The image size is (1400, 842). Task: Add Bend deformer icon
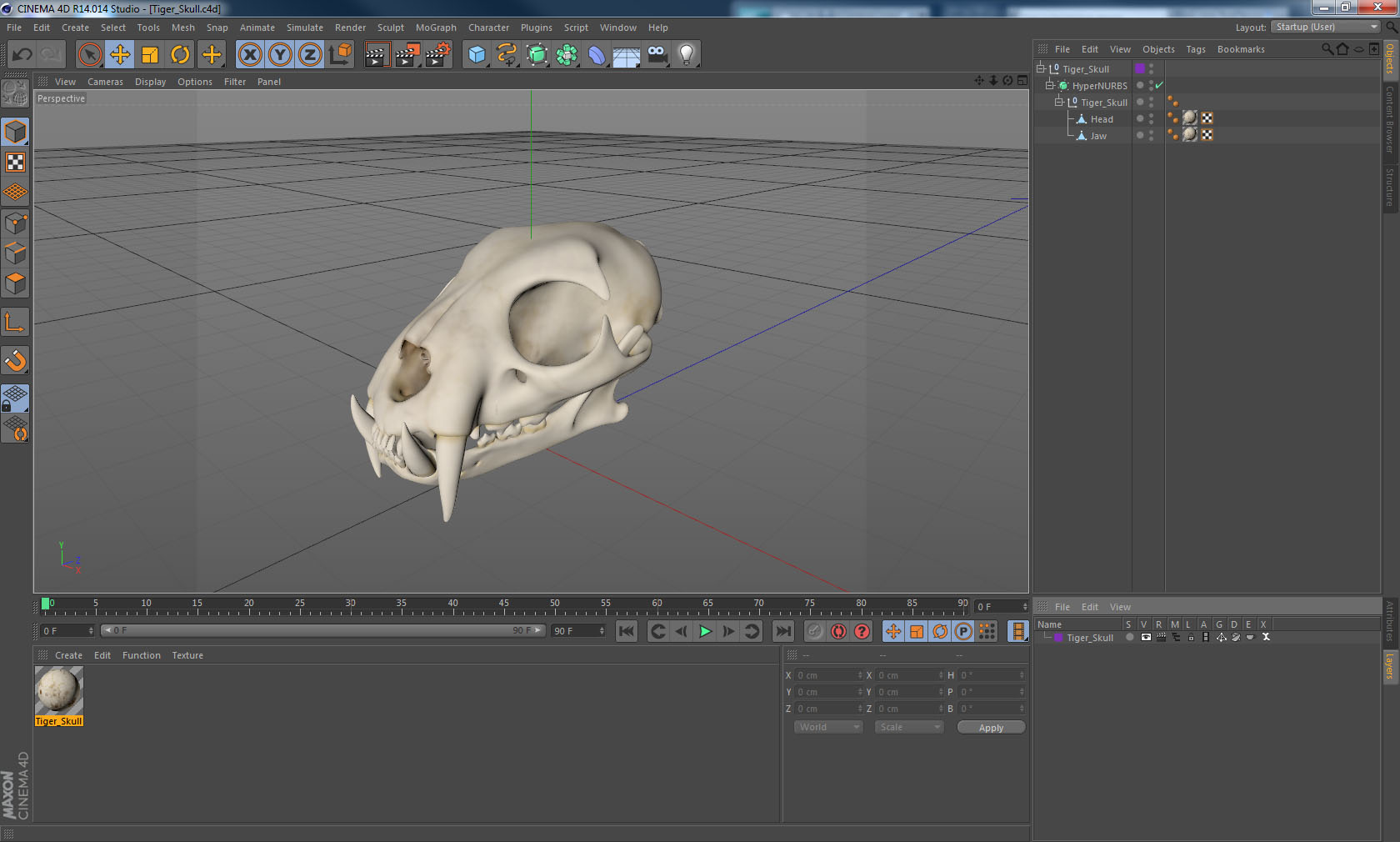[597, 55]
